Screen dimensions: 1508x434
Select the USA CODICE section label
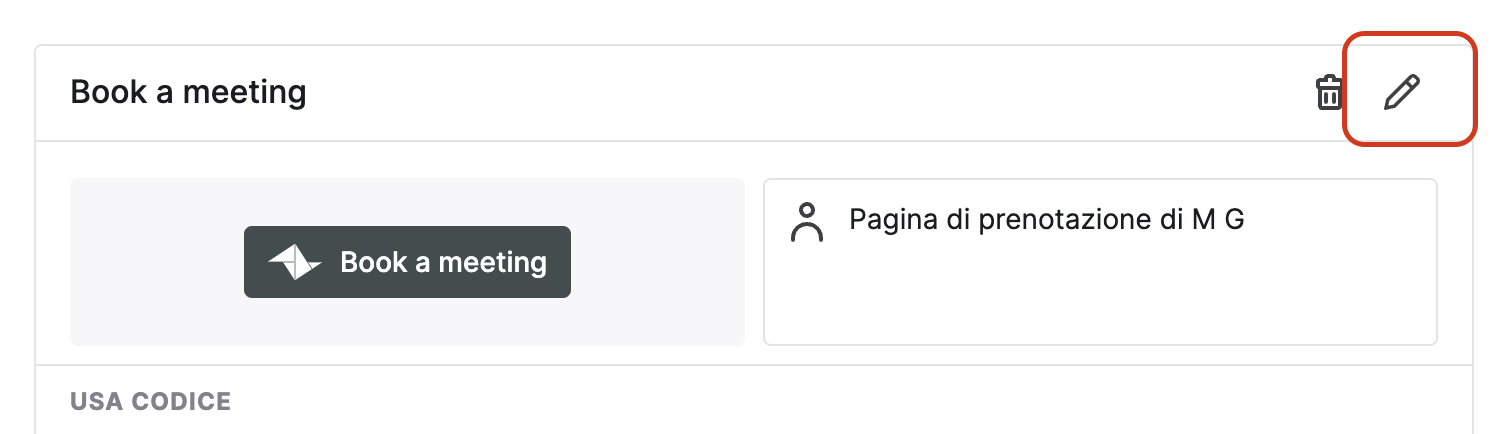tap(150, 402)
